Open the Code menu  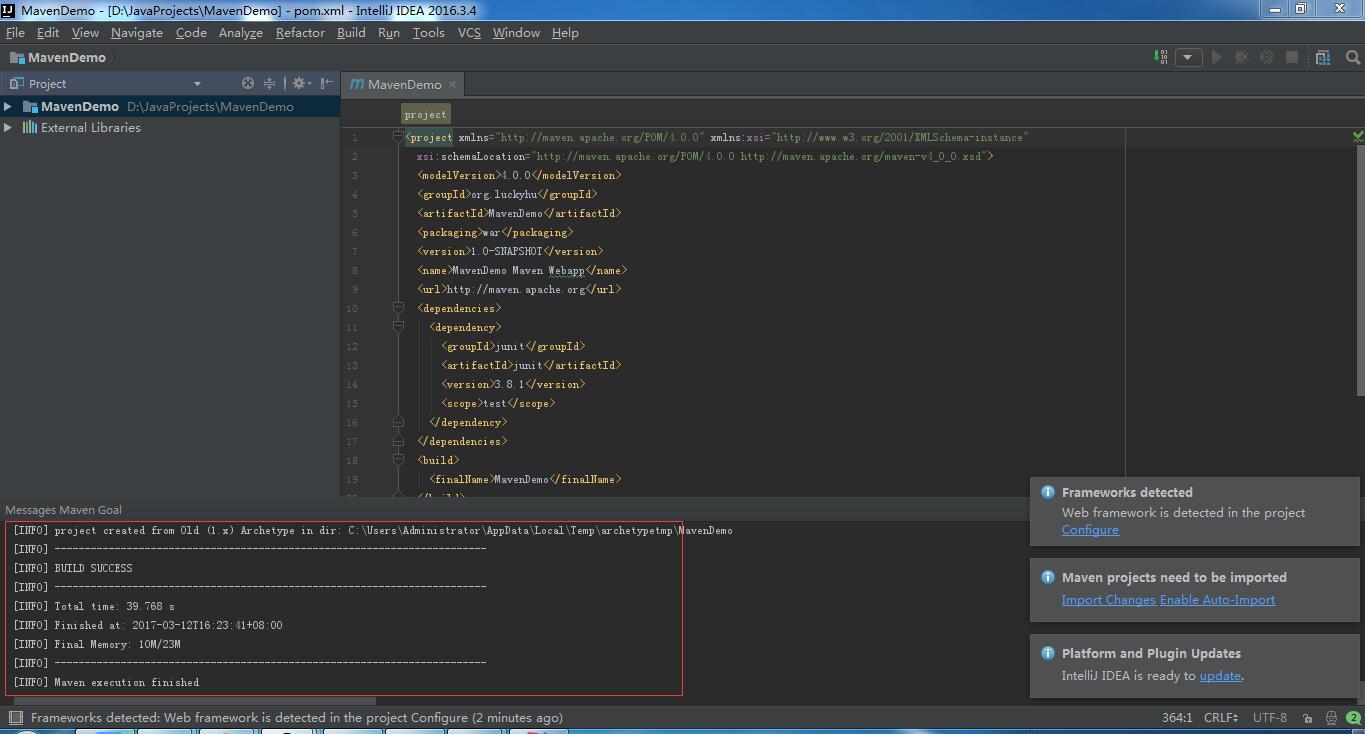click(191, 32)
